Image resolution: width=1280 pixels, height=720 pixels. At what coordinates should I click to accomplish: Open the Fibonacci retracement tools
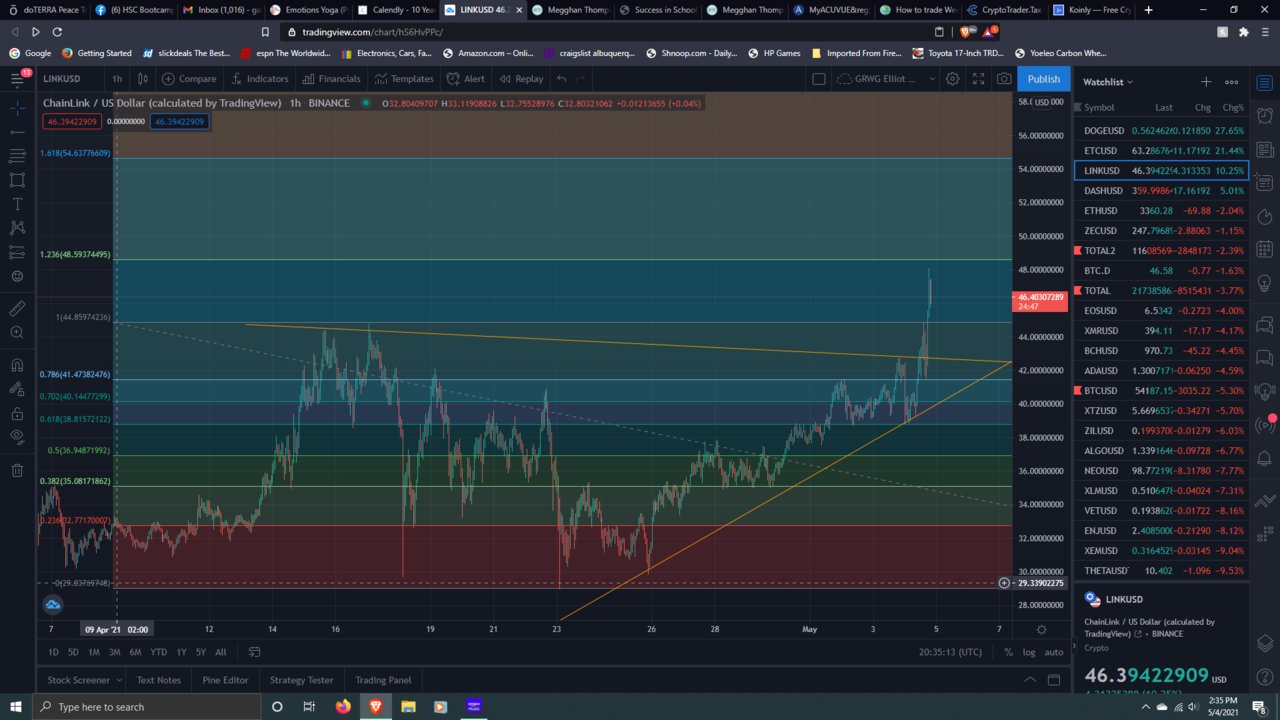(17, 156)
